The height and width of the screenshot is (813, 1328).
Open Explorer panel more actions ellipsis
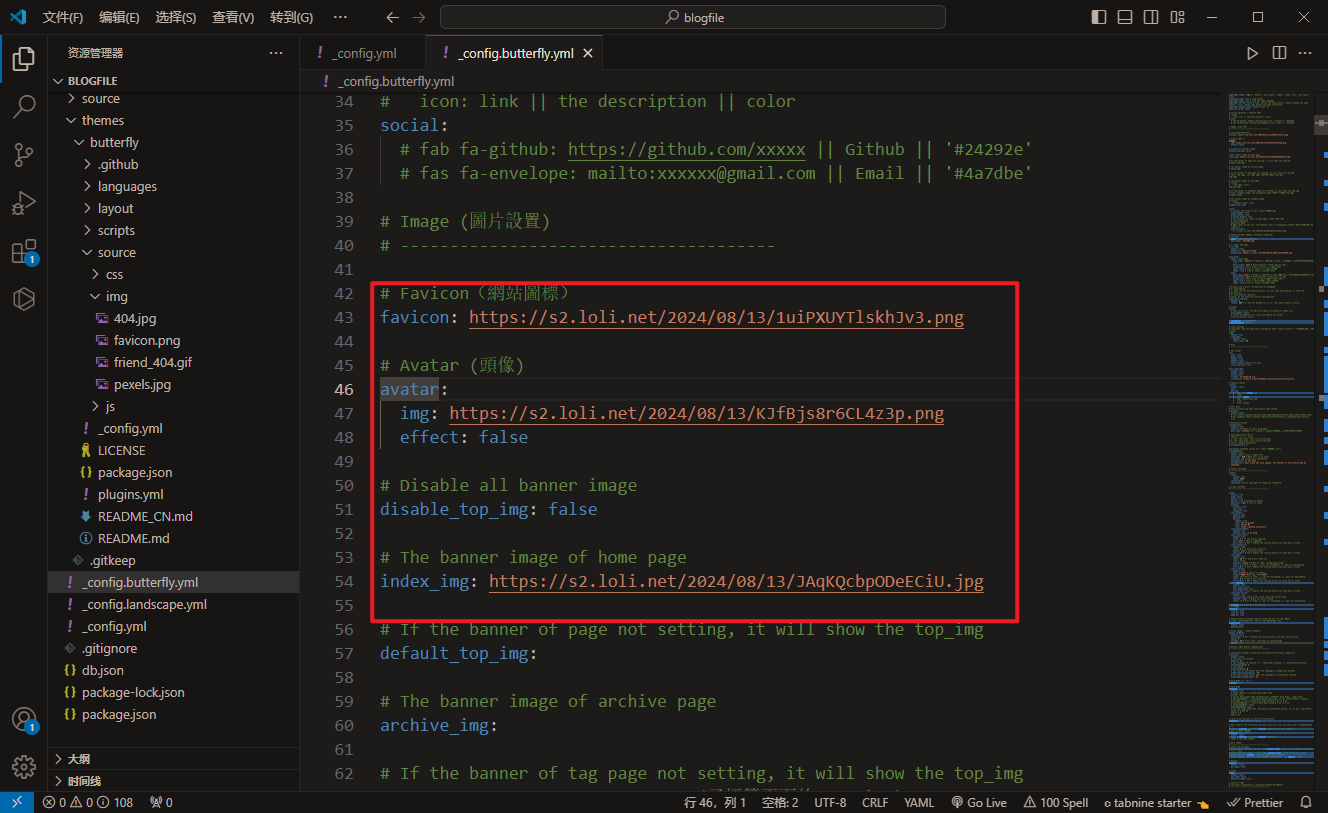(x=276, y=53)
